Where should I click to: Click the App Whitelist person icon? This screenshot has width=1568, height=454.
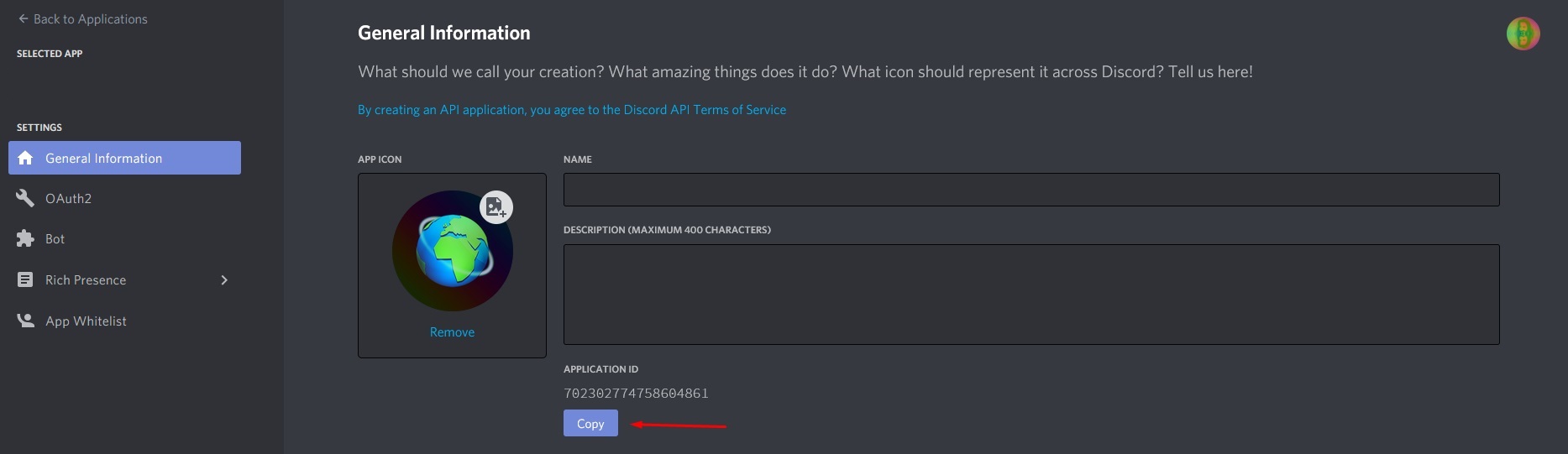coord(25,321)
